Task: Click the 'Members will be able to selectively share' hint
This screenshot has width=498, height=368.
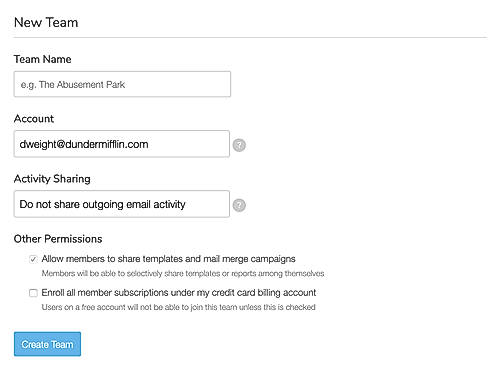Action: point(183,274)
